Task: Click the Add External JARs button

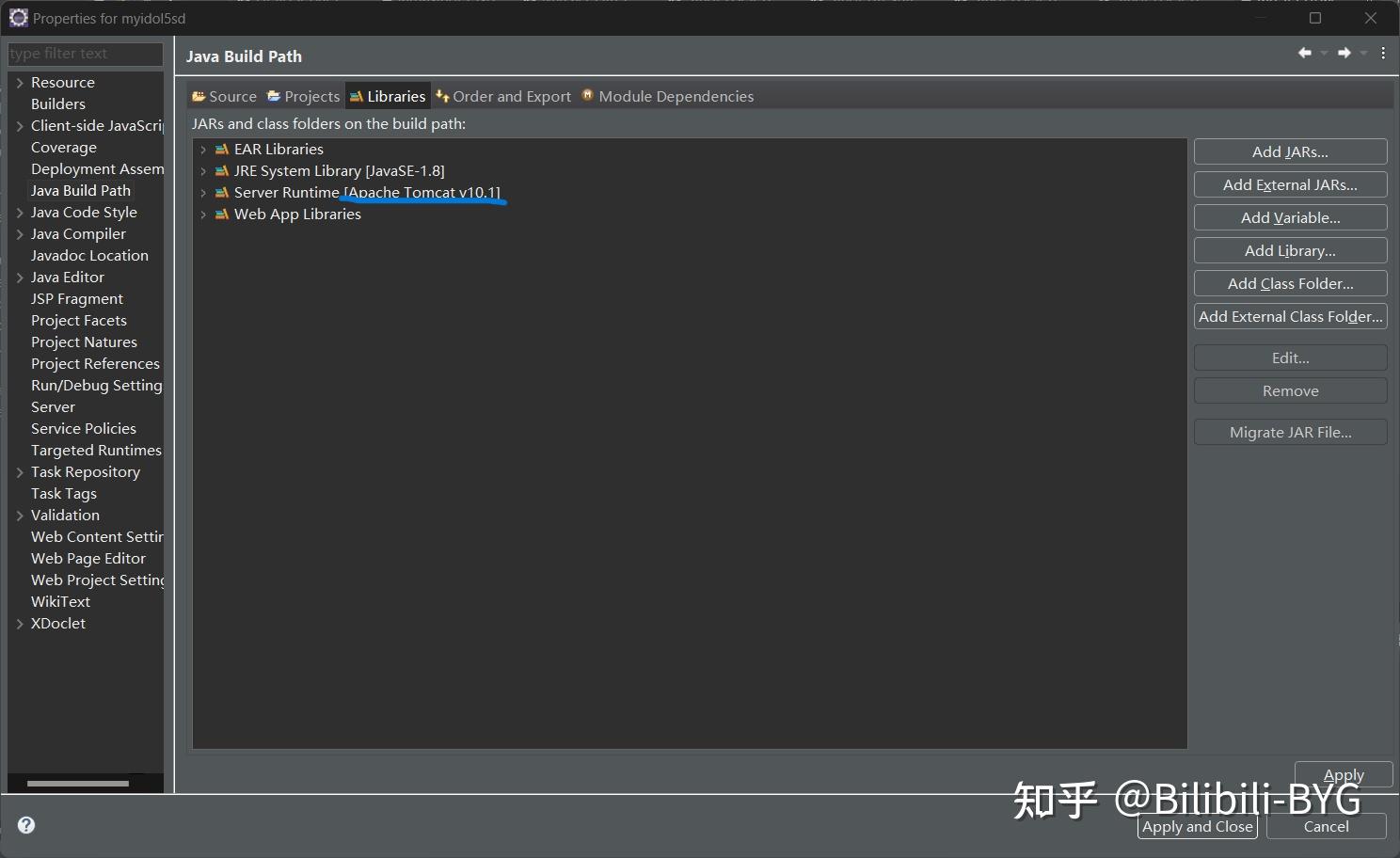Action: (x=1290, y=184)
